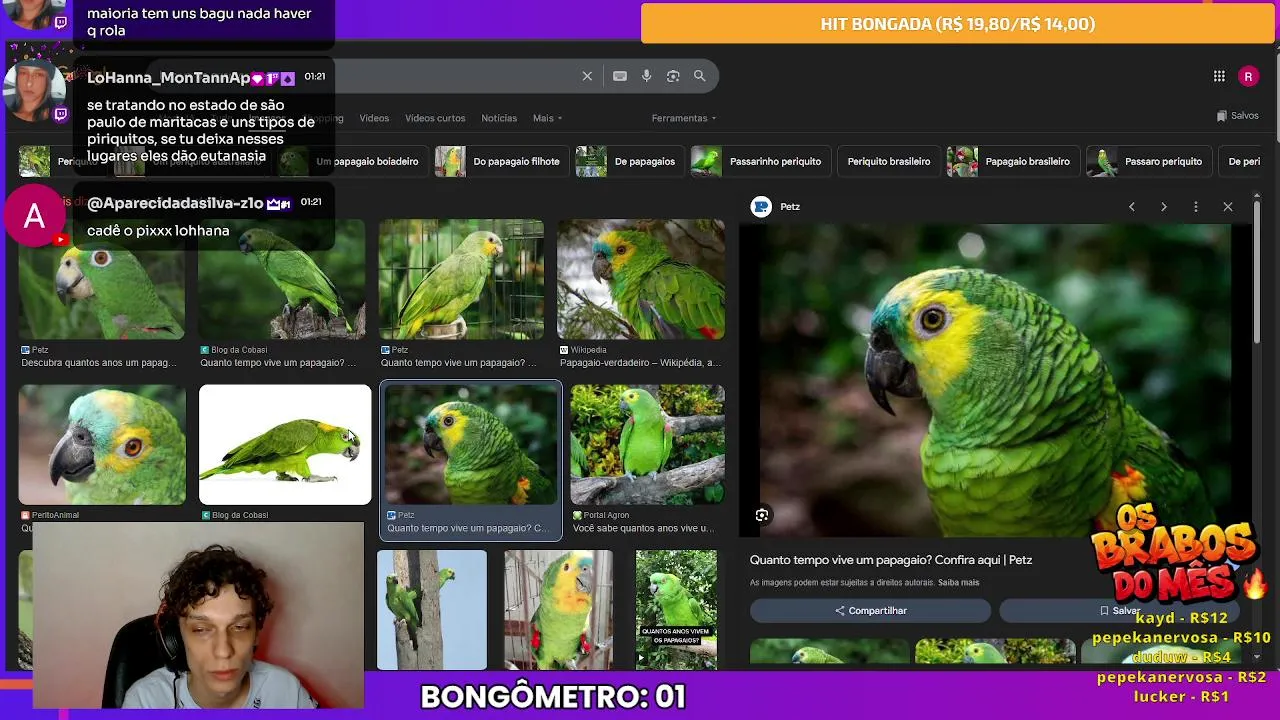Open white-background parrot thumbnail from Cobasi
This screenshot has width=1280, height=720.
[285, 445]
